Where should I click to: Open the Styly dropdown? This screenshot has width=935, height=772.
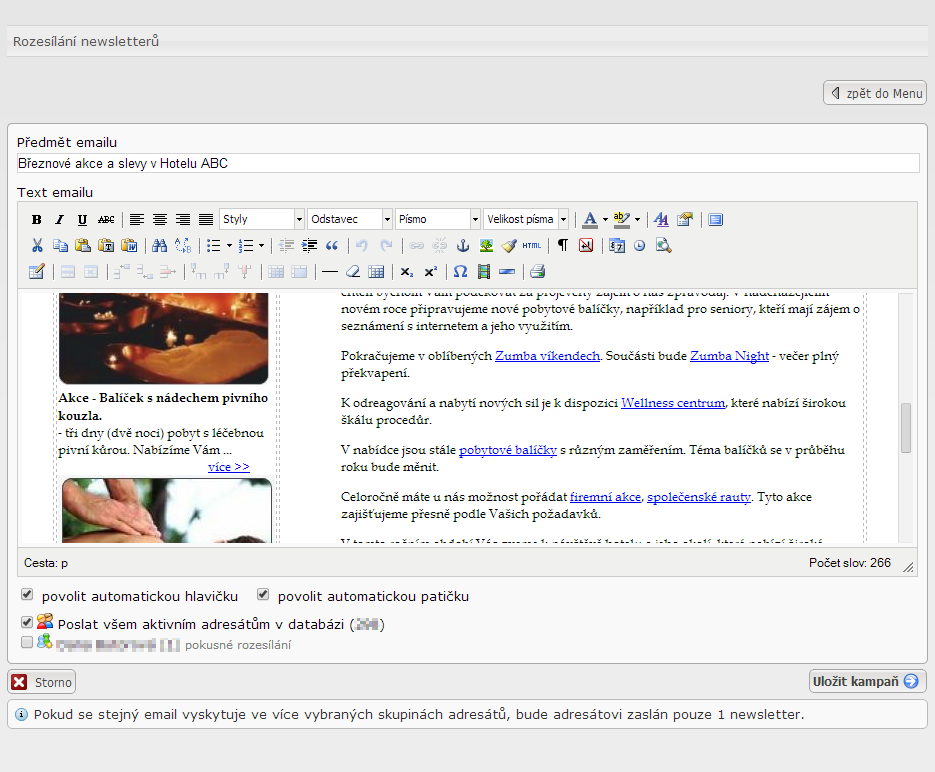tap(262, 219)
